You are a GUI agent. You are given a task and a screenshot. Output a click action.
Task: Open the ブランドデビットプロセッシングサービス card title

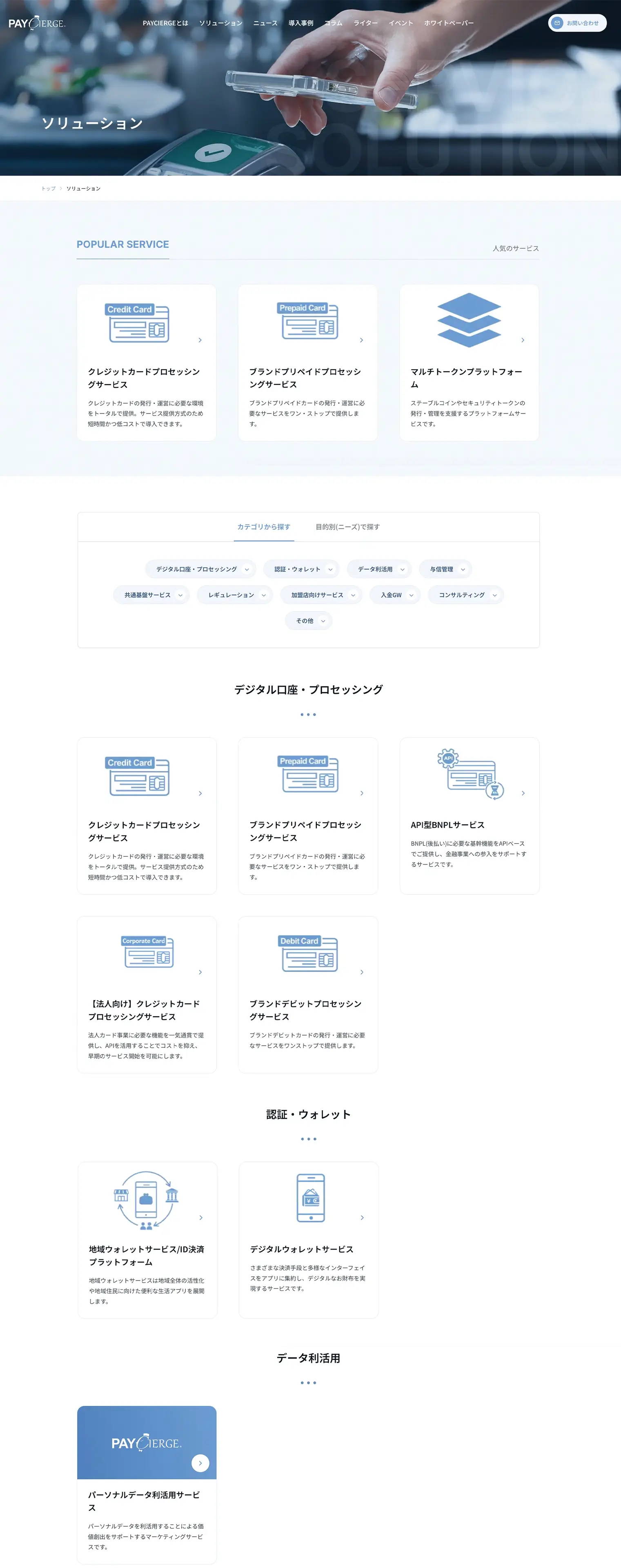[x=306, y=1010]
